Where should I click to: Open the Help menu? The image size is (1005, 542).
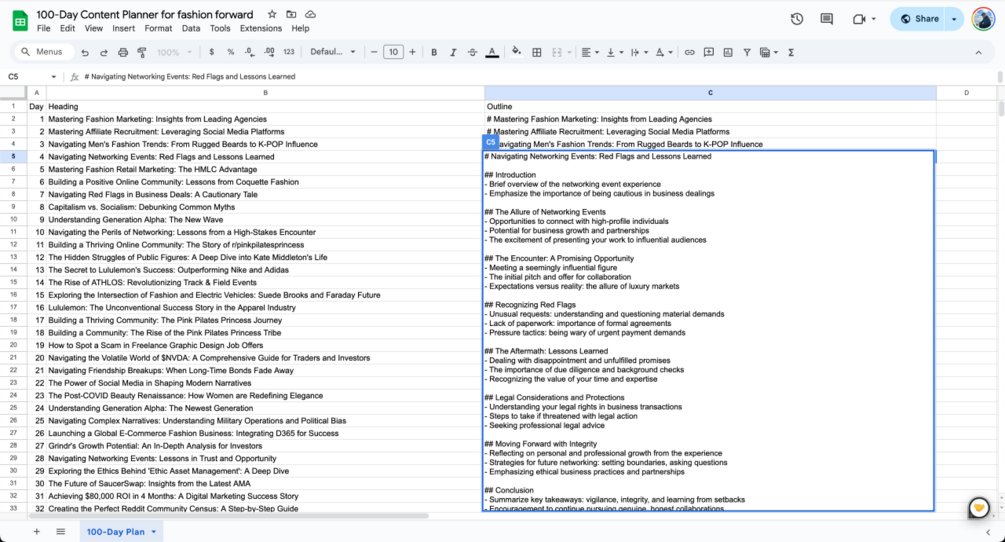coord(301,28)
